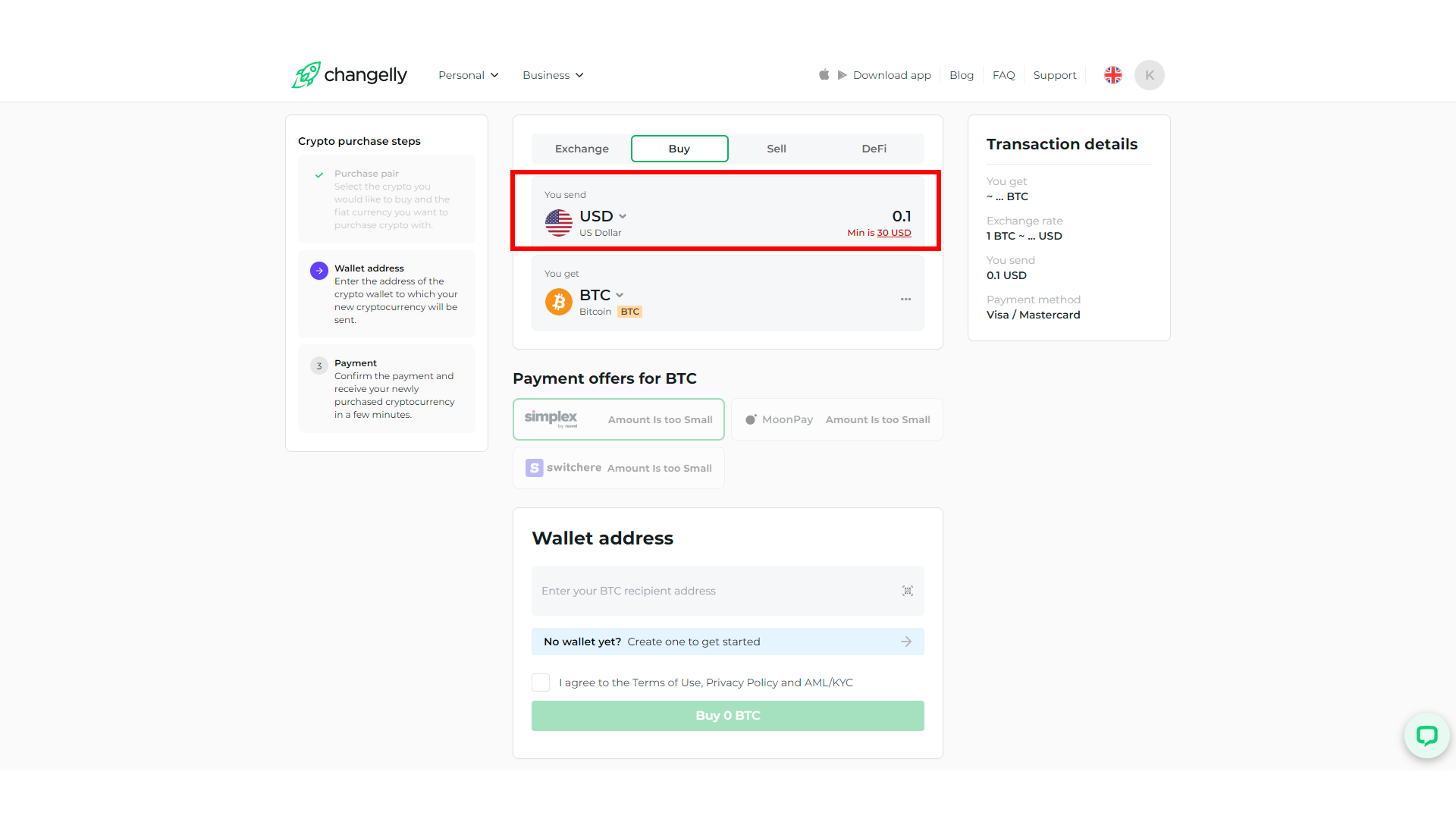Switch to the DeFi tab

point(874,148)
